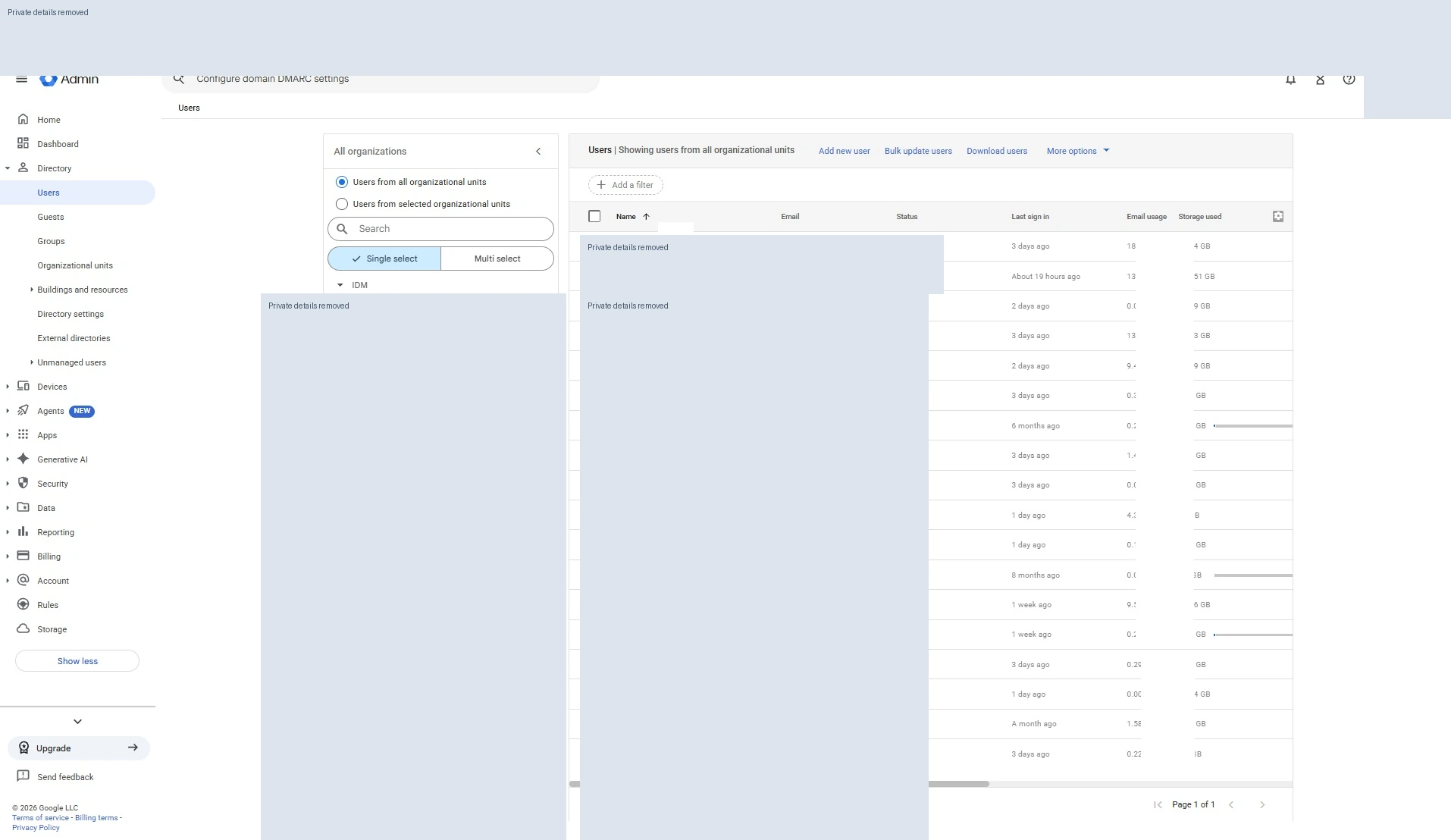Select Users from selected organizational units

342,204
